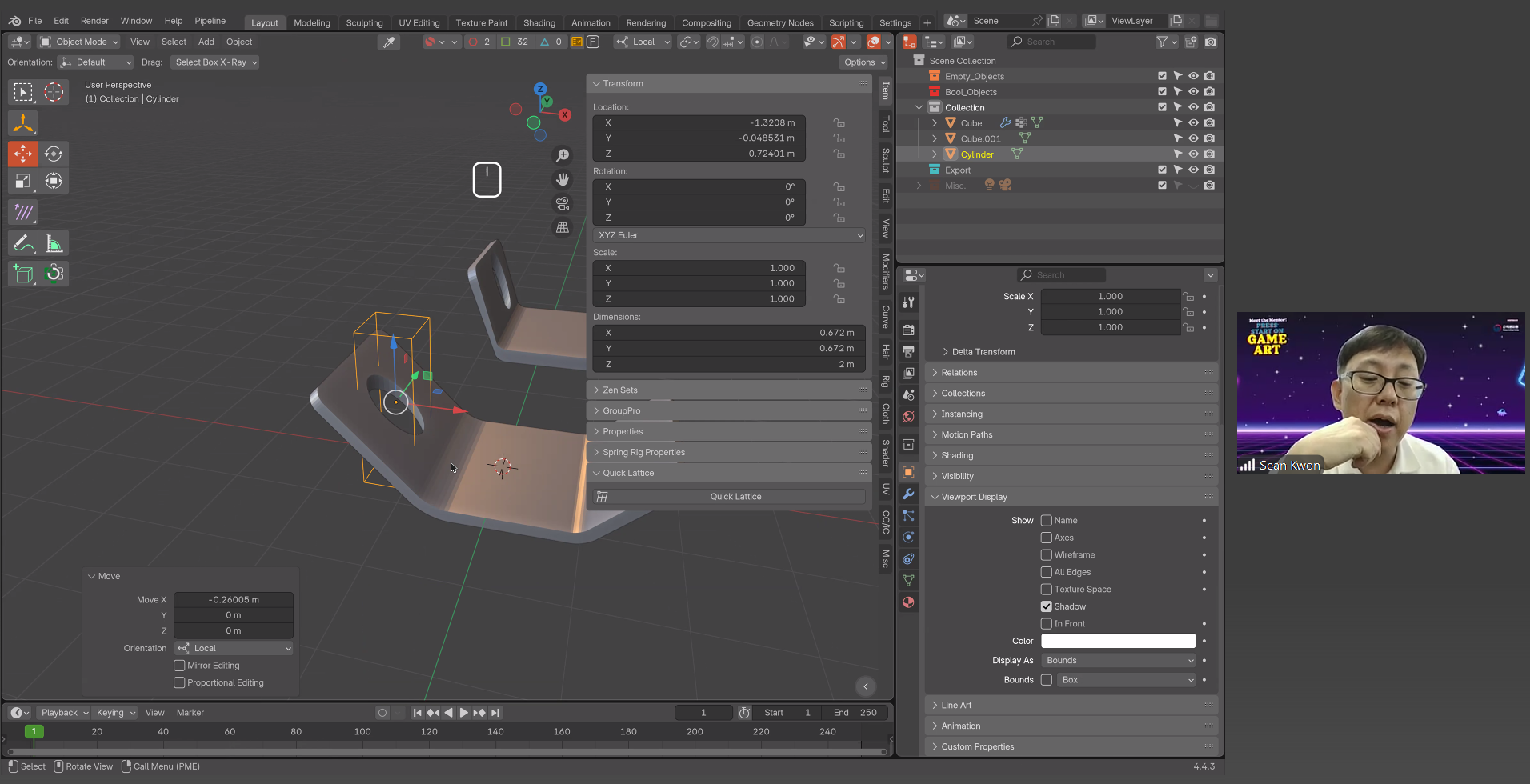Play animation forward in timeline
1530x784 pixels.
click(x=463, y=712)
